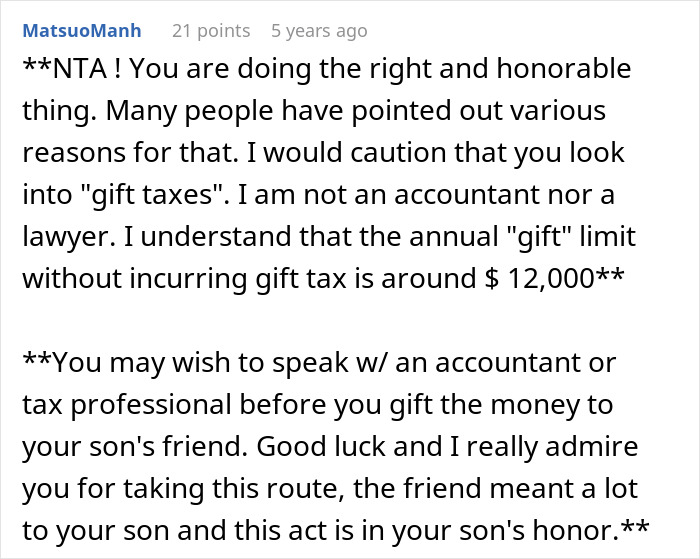Click the "21 points" score
This screenshot has width=700, height=559.
[x=209, y=31]
